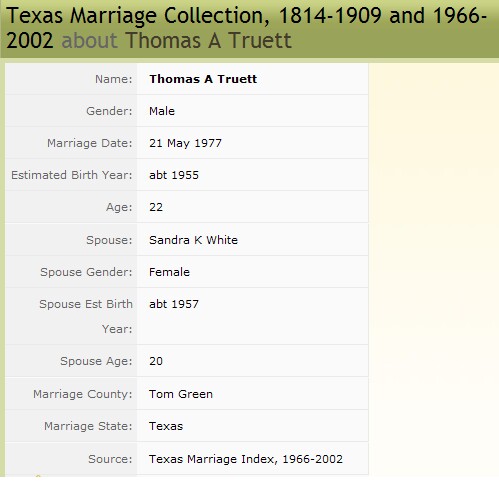Click the heading text 'about Thomas A Truett'
Image resolution: width=499 pixels, height=490 pixels.
click(177, 41)
